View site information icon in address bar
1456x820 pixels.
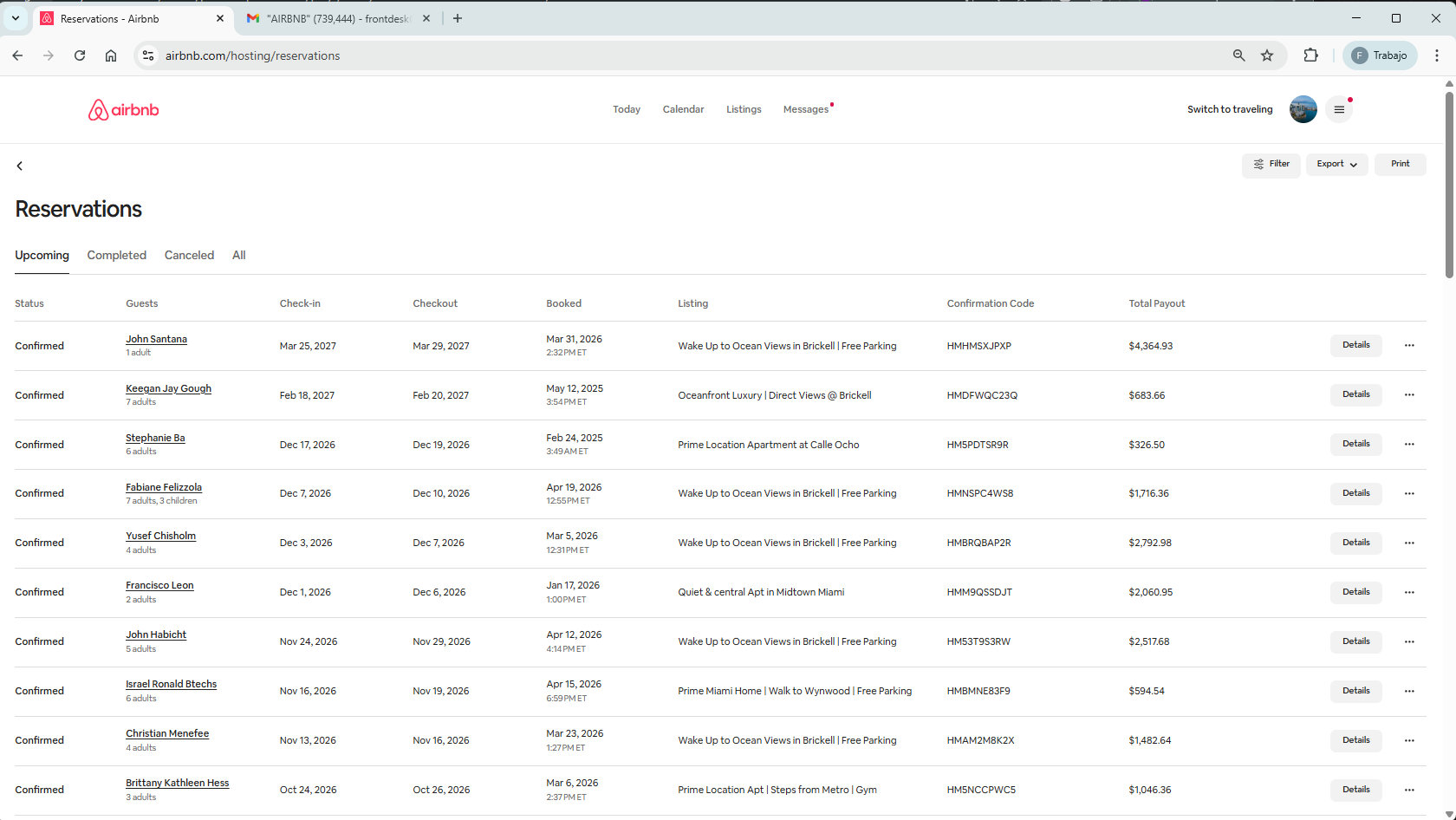coord(148,55)
